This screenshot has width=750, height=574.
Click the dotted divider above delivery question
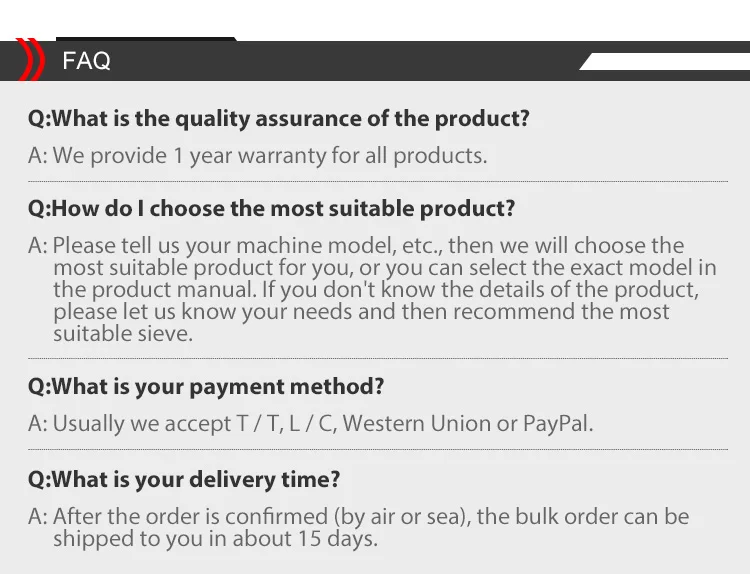(378, 450)
